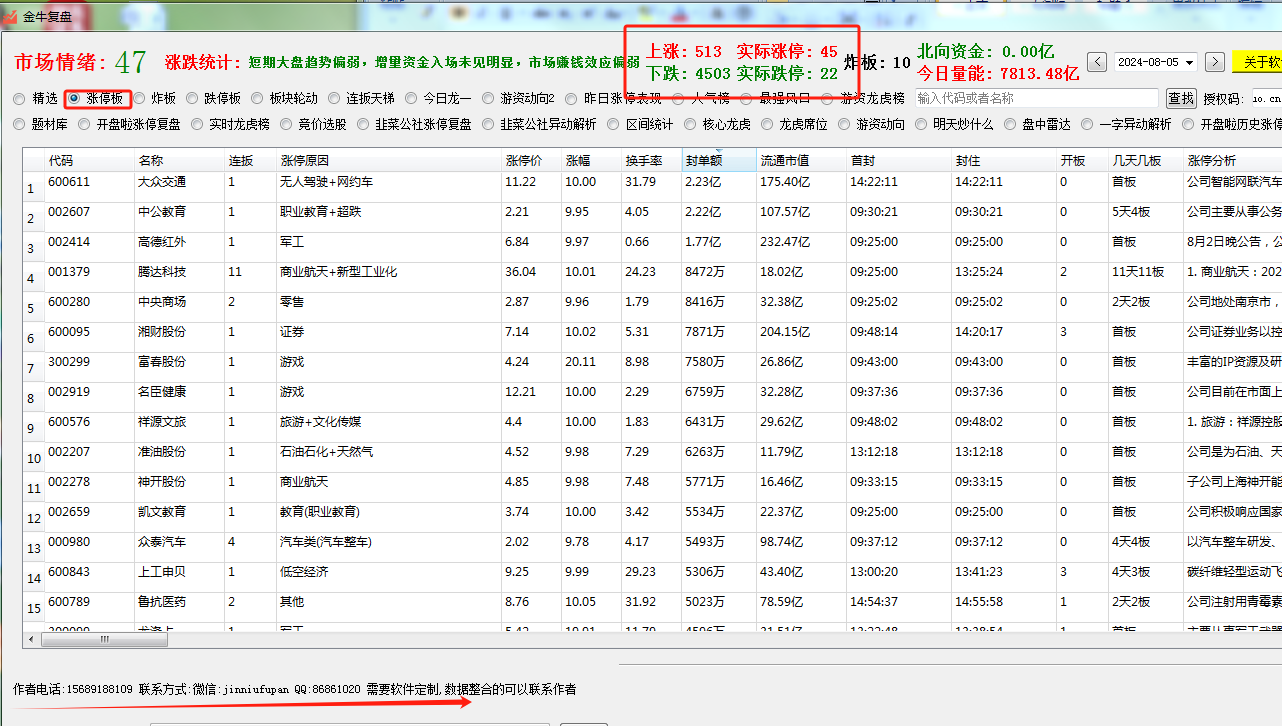This screenshot has height=726, width=1282.
Task: Select the 题材库 radio option
Action: [20, 125]
